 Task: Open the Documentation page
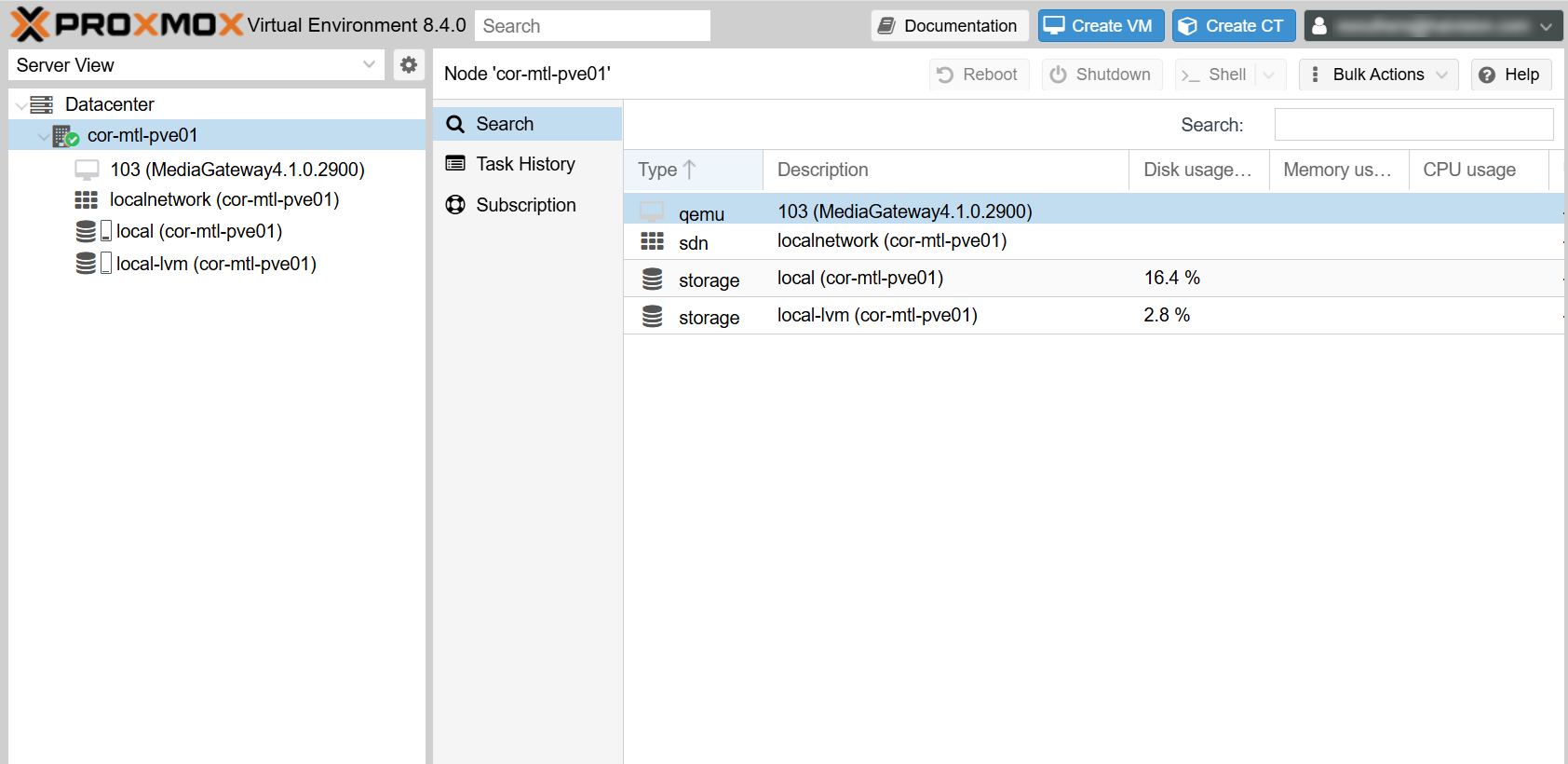(950, 26)
